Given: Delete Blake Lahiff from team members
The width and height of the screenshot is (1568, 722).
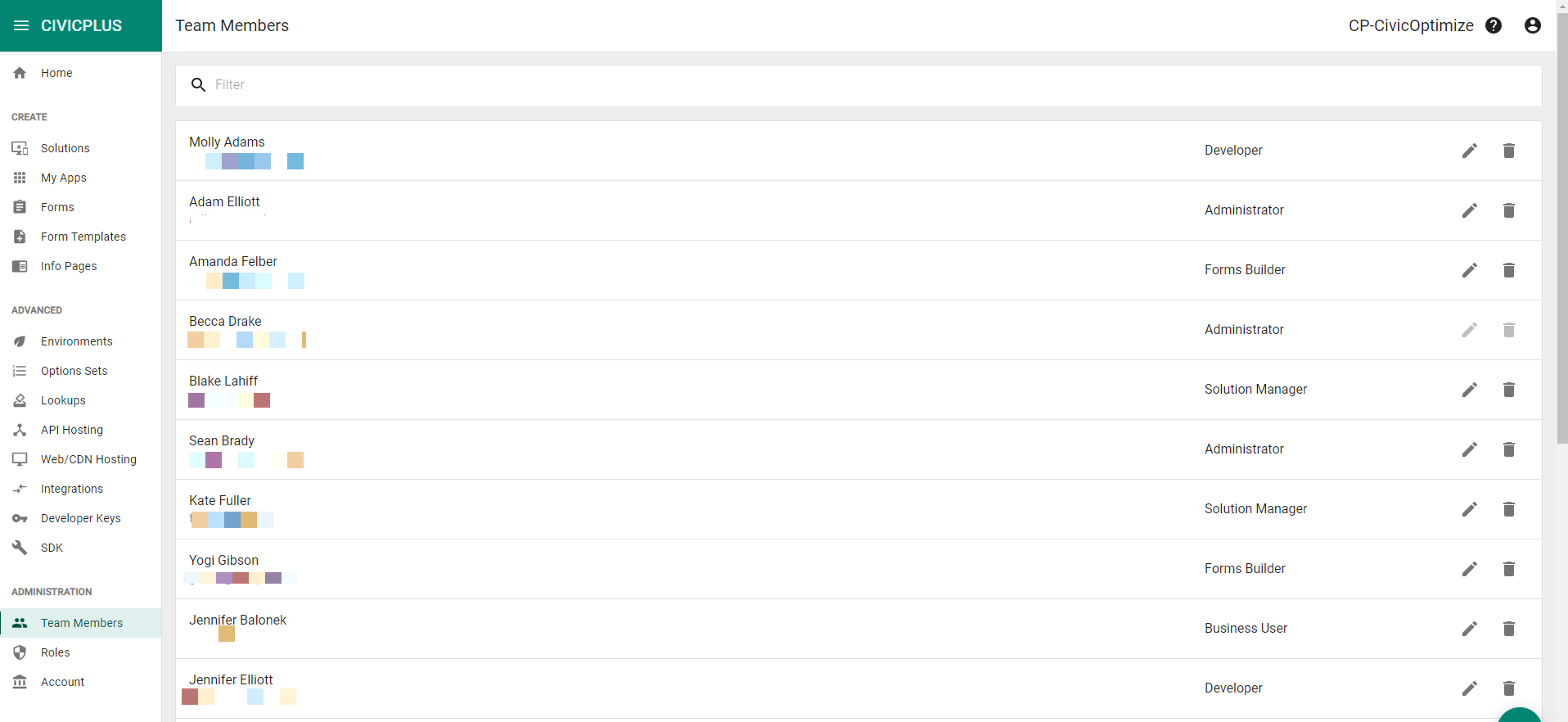Looking at the screenshot, I should (x=1509, y=390).
